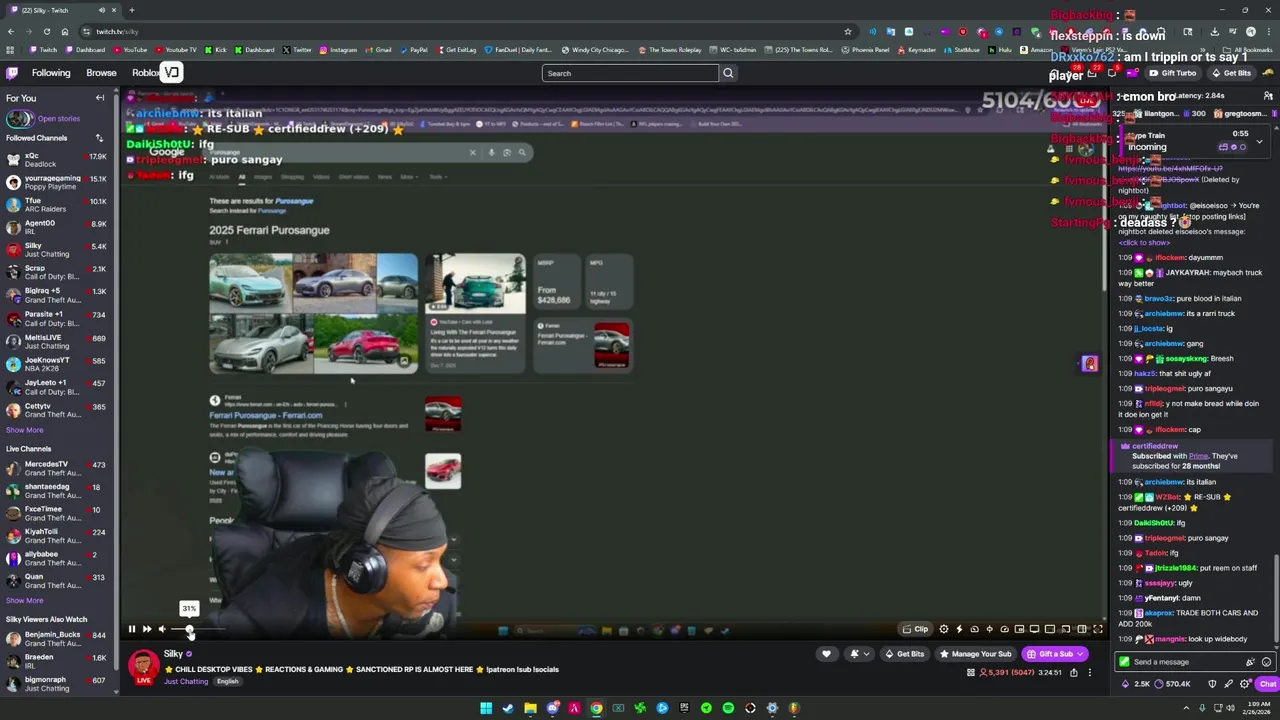This screenshot has width=1280, height=720.
Task: Open File Explorer from taskbar
Action: point(530,708)
